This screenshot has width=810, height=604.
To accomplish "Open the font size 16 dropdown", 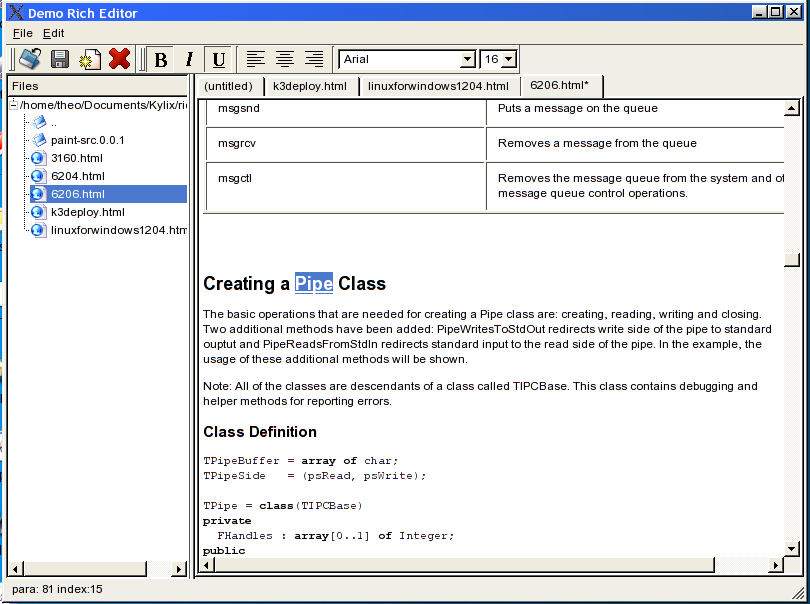I will click(509, 60).
